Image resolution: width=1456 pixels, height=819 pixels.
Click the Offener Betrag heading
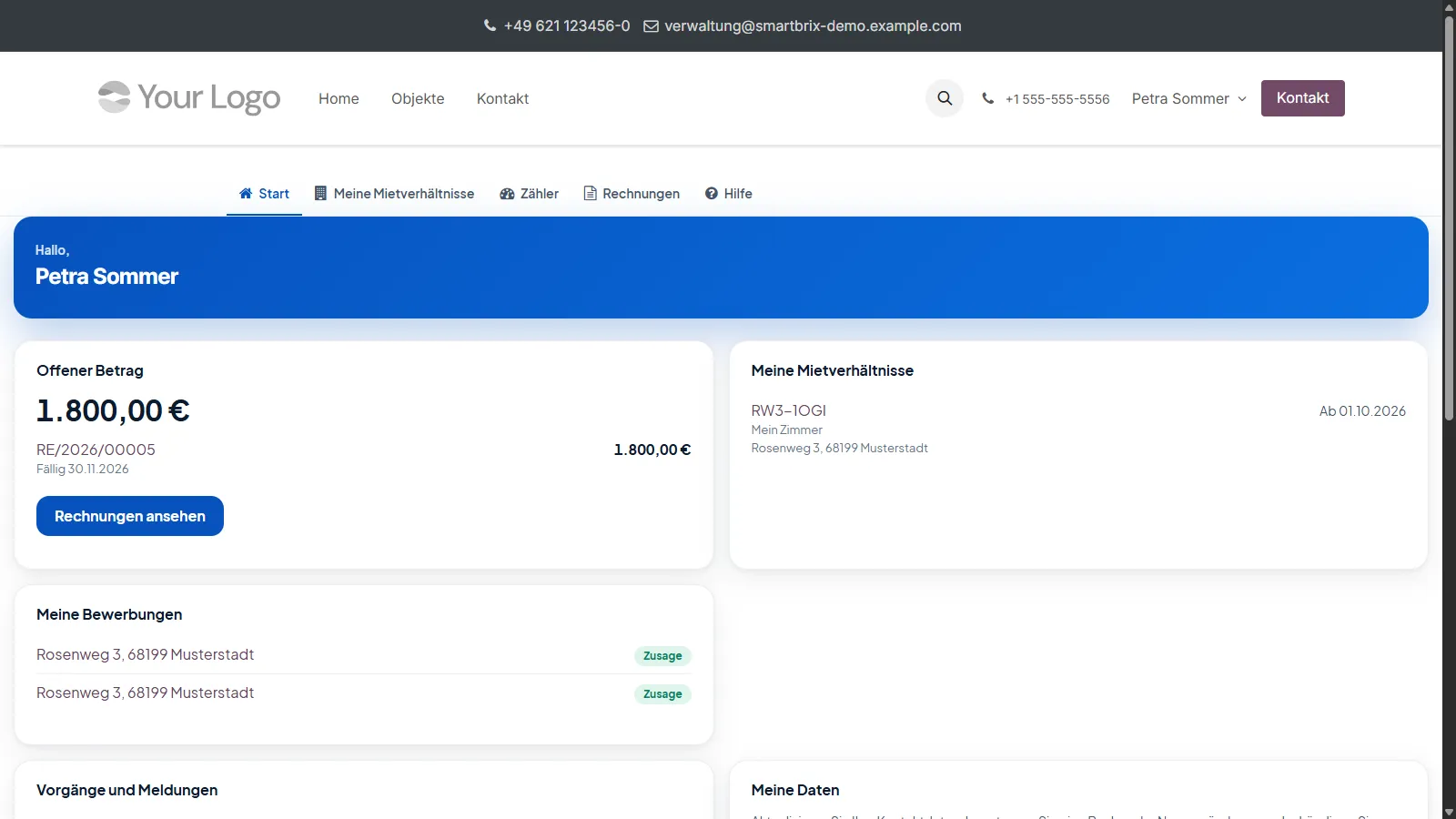tap(90, 370)
